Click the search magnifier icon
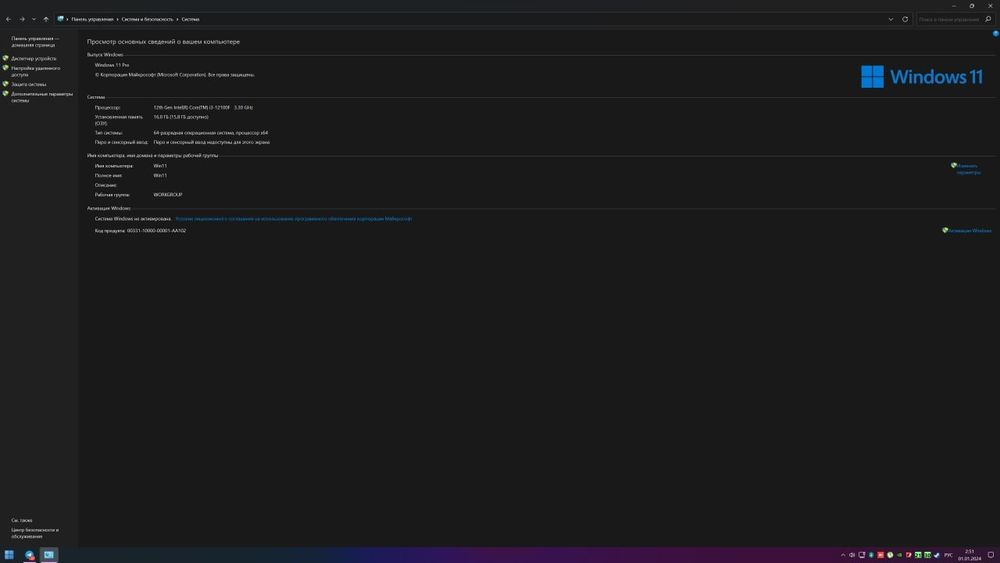The width and height of the screenshot is (1000, 563). (x=988, y=19)
